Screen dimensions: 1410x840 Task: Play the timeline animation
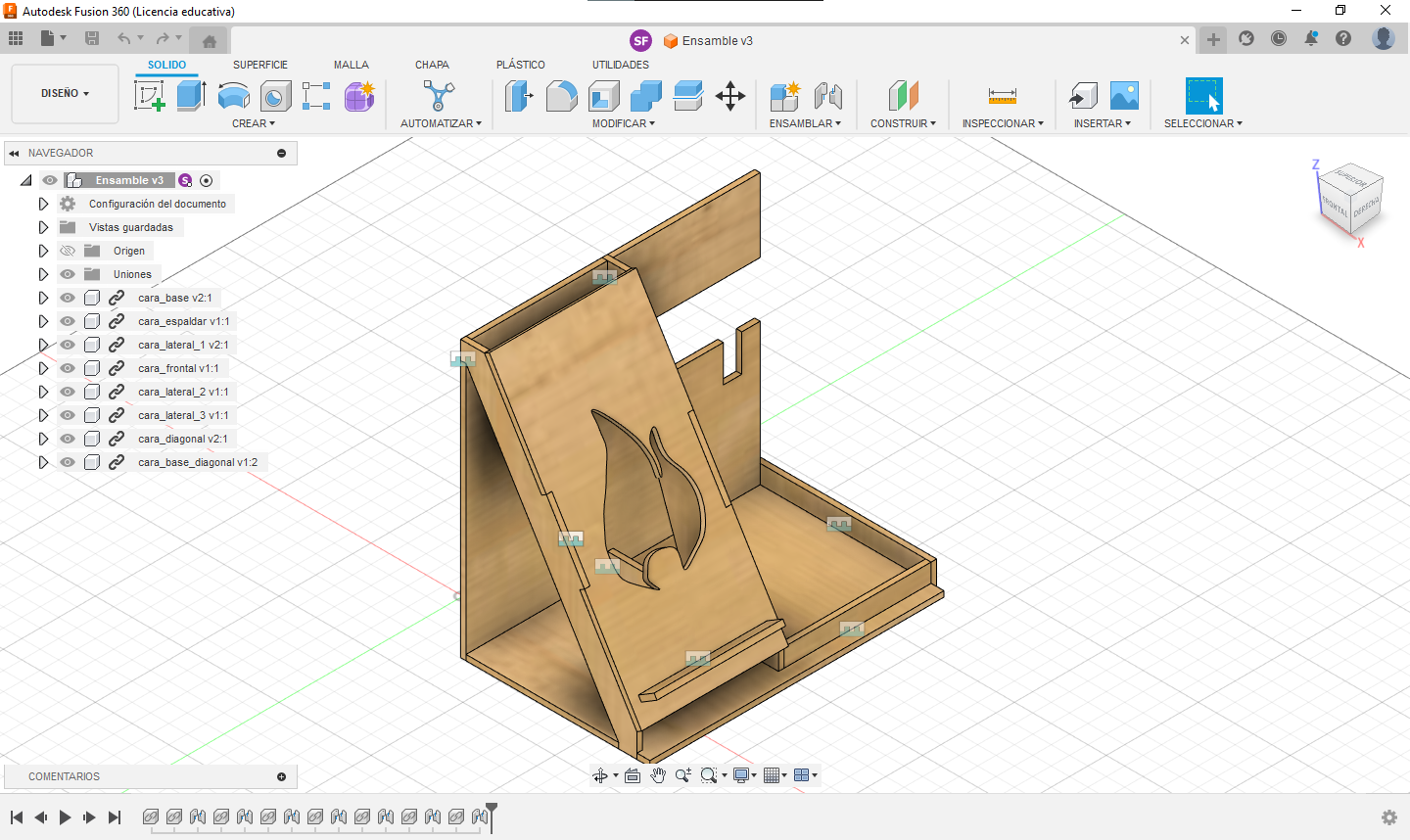coord(66,817)
